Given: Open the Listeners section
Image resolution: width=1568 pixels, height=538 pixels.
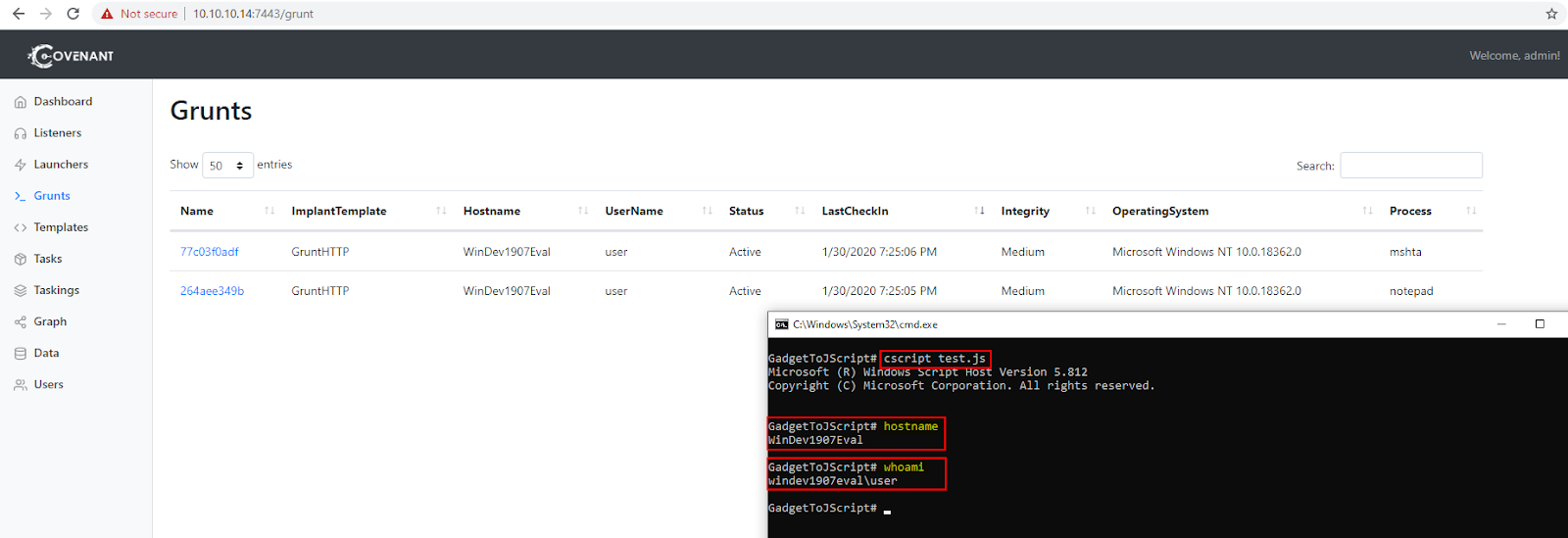Looking at the screenshot, I should click(58, 132).
